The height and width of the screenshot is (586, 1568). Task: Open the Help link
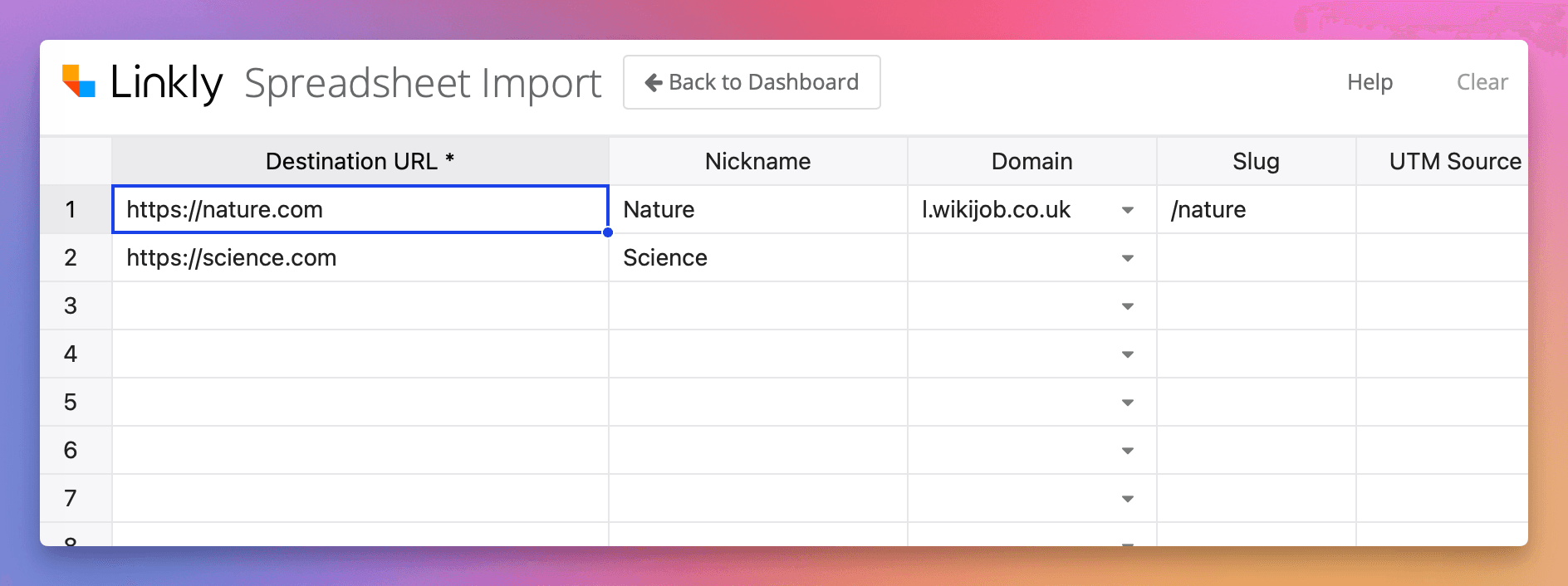tap(1370, 82)
